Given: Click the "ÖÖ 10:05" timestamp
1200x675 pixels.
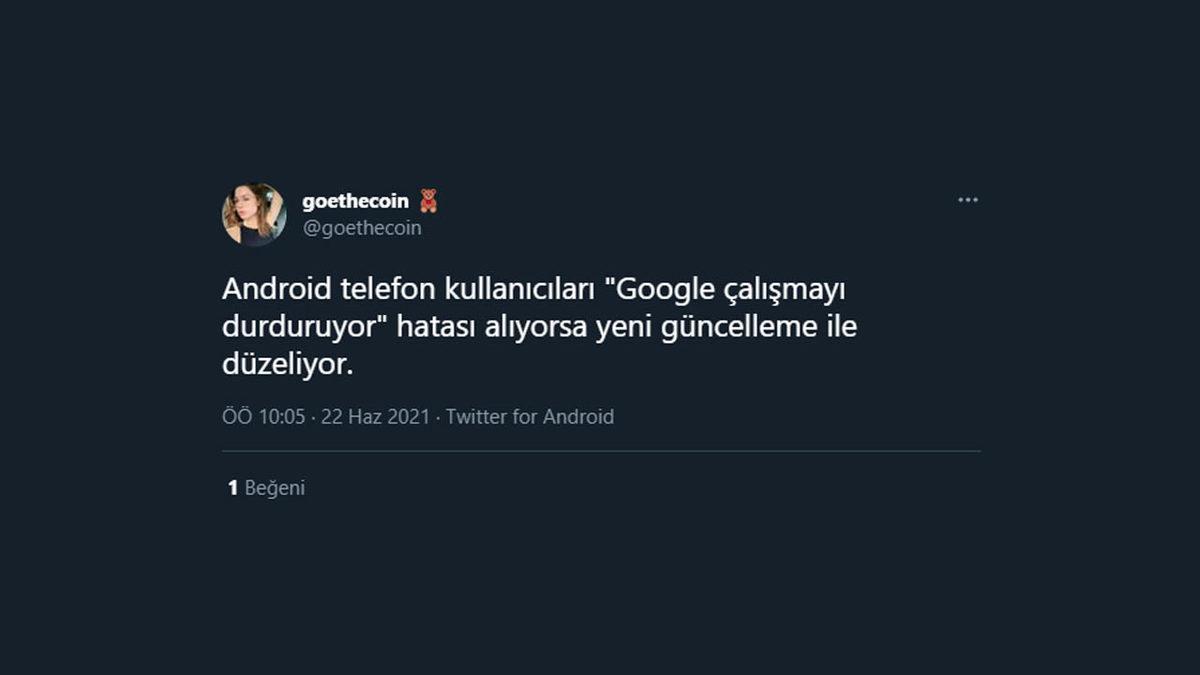Looking at the screenshot, I should (263, 417).
